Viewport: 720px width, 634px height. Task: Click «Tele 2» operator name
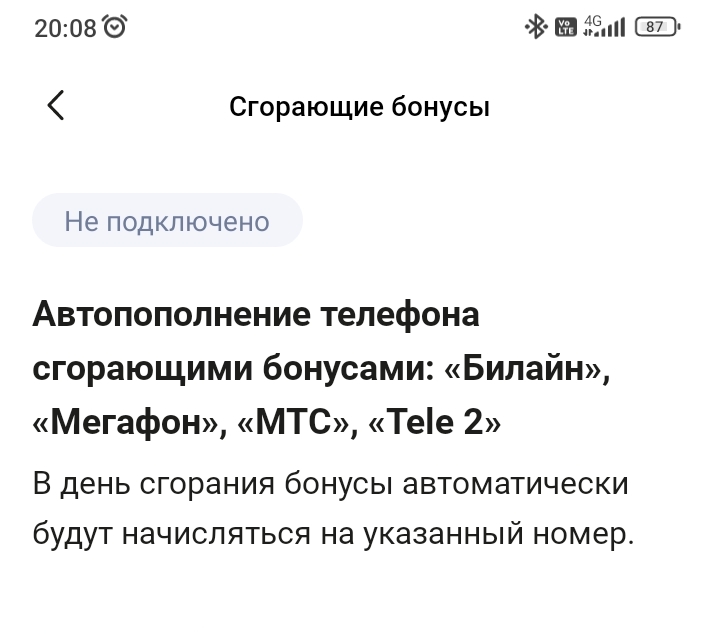tap(436, 424)
